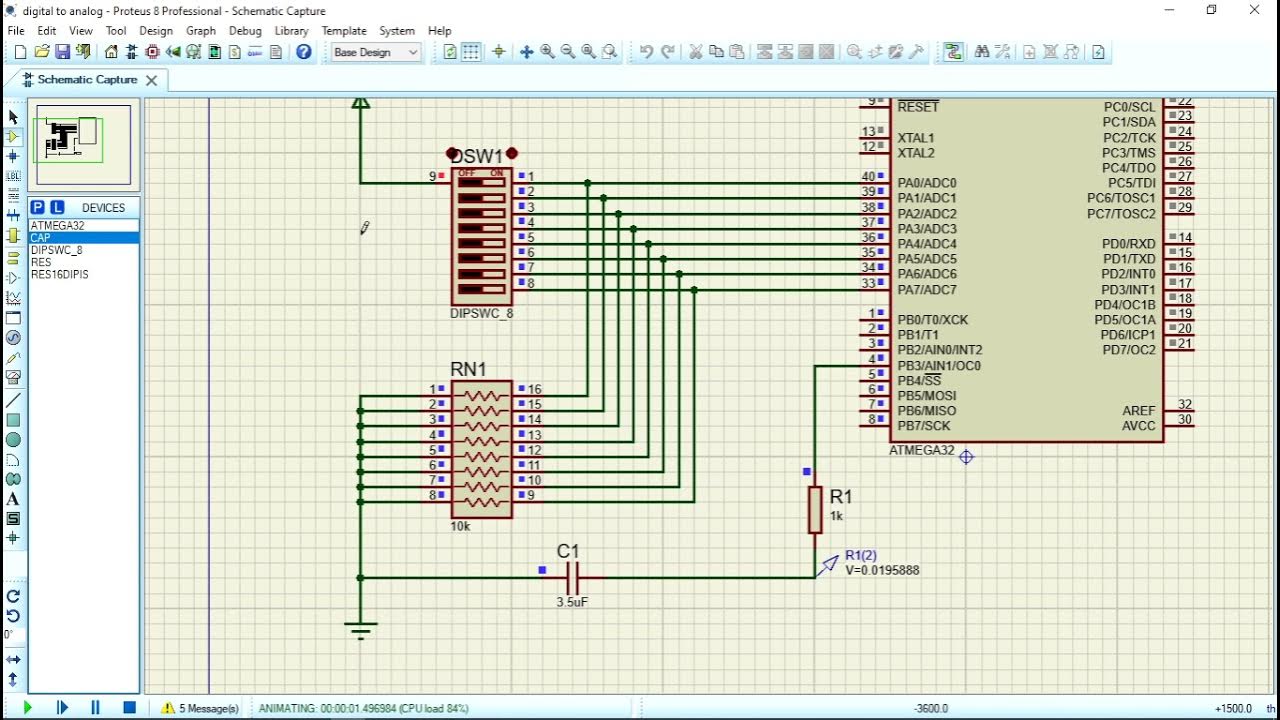Screen dimensions: 1280x720
Task: Open PCB Layout chip icon
Action: point(152,52)
